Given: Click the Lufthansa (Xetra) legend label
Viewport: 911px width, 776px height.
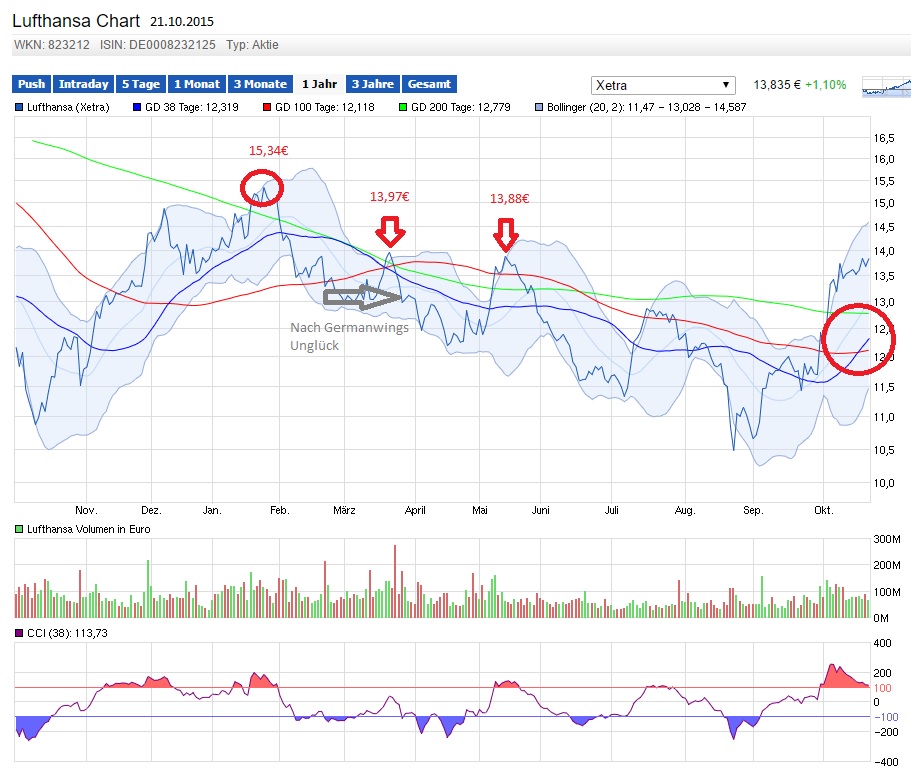Looking at the screenshot, I should point(68,107).
